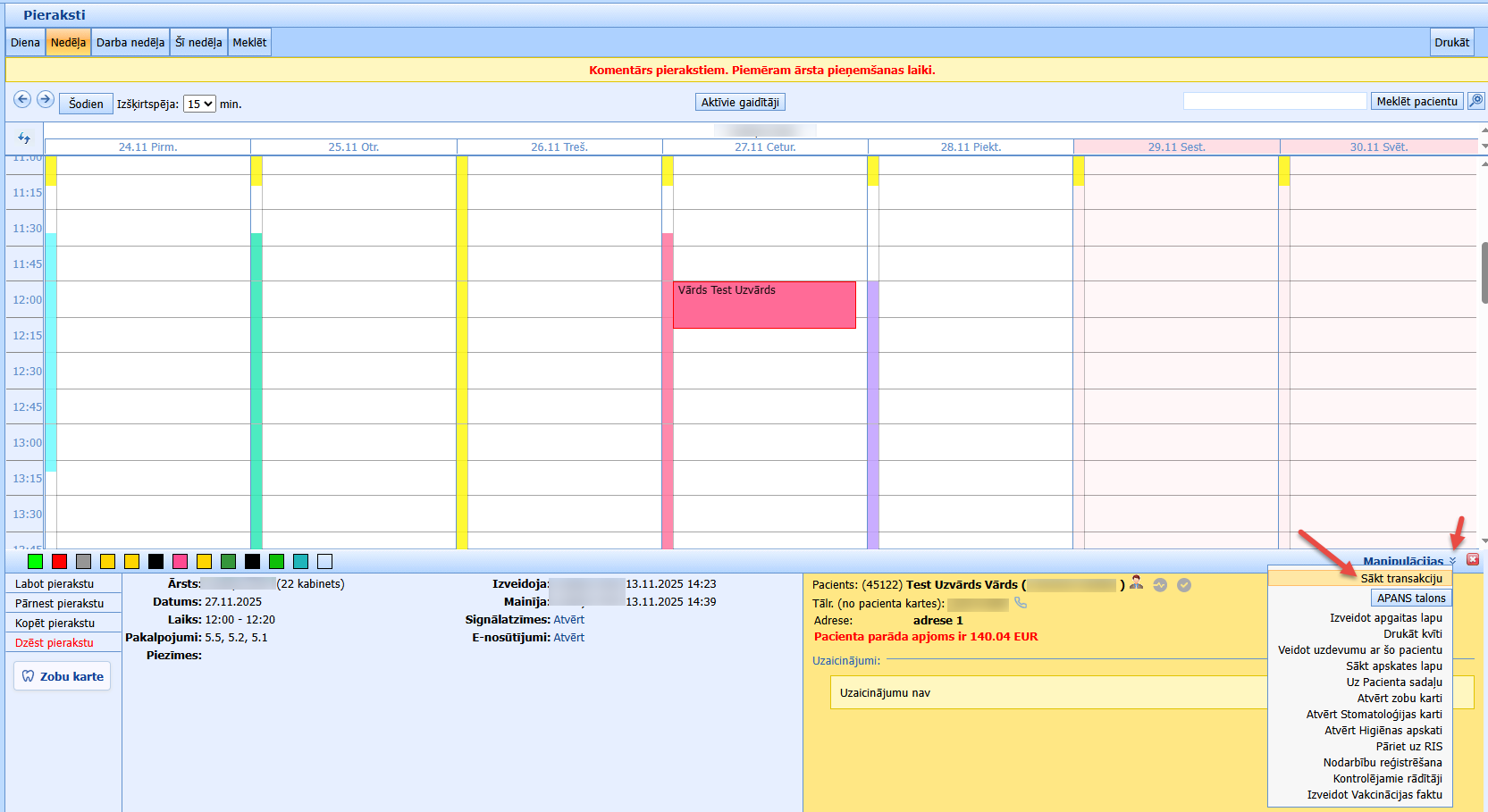Click the patient search input field
The height and width of the screenshot is (812, 1488).
pos(1275,101)
